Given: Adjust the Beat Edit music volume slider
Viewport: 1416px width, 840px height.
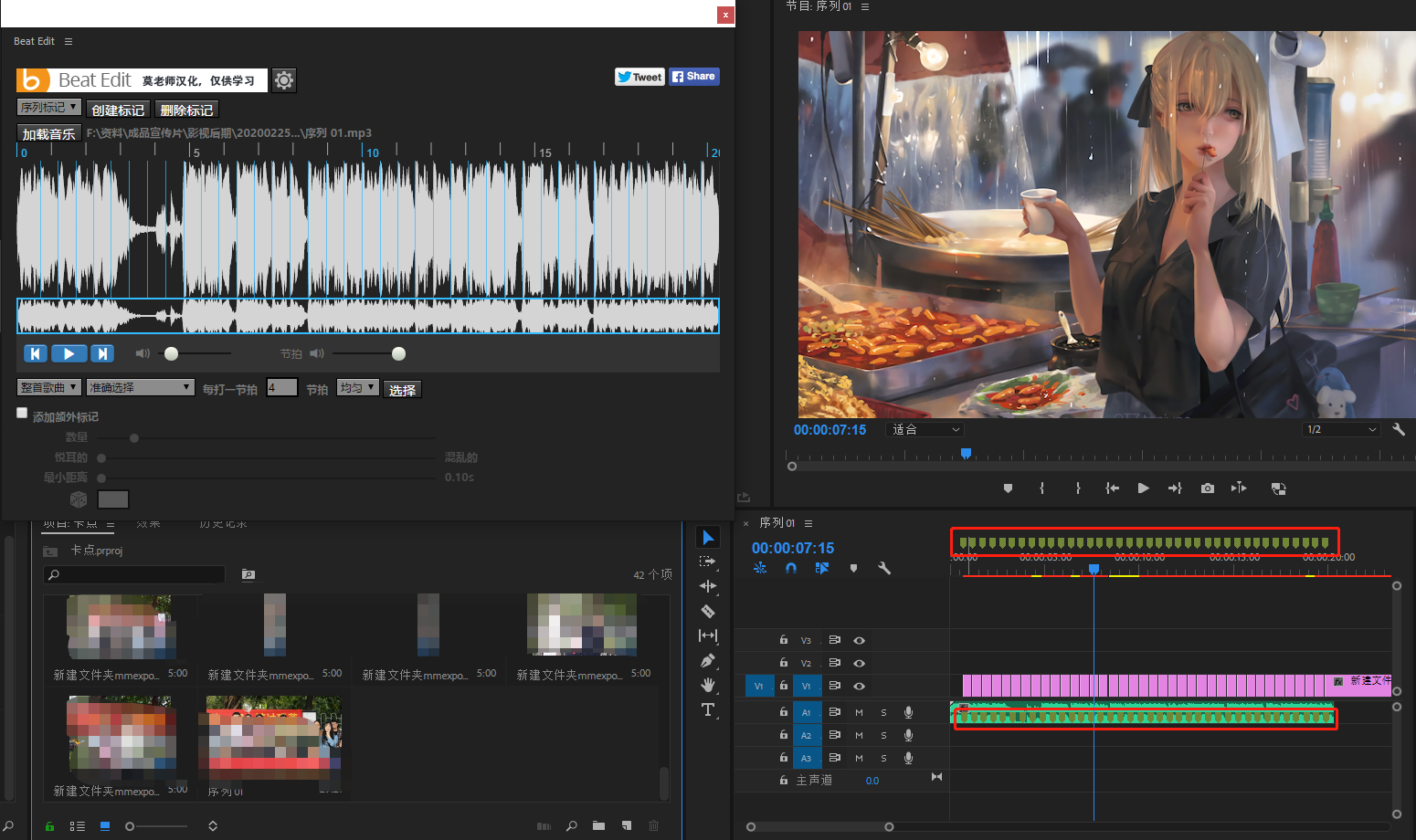Looking at the screenshot, I should (x=171, y=353).
